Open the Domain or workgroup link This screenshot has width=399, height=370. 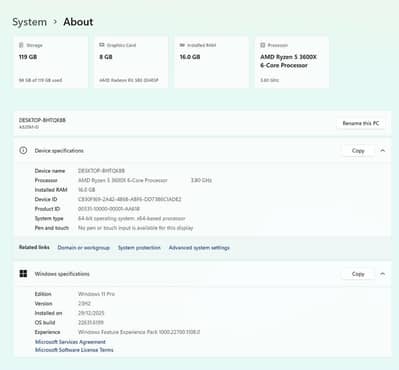click(84, 248)
